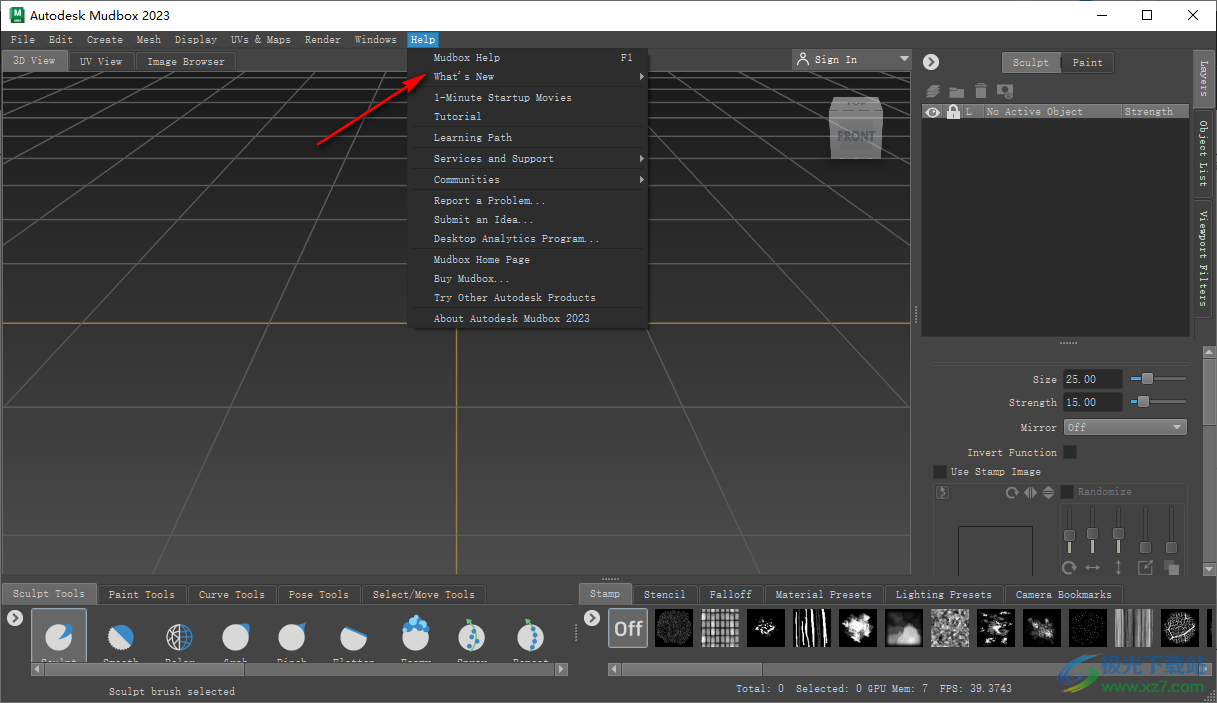
Task: Select the vertical stripes stamp thumbnail
Action: [x=812, y=628]
